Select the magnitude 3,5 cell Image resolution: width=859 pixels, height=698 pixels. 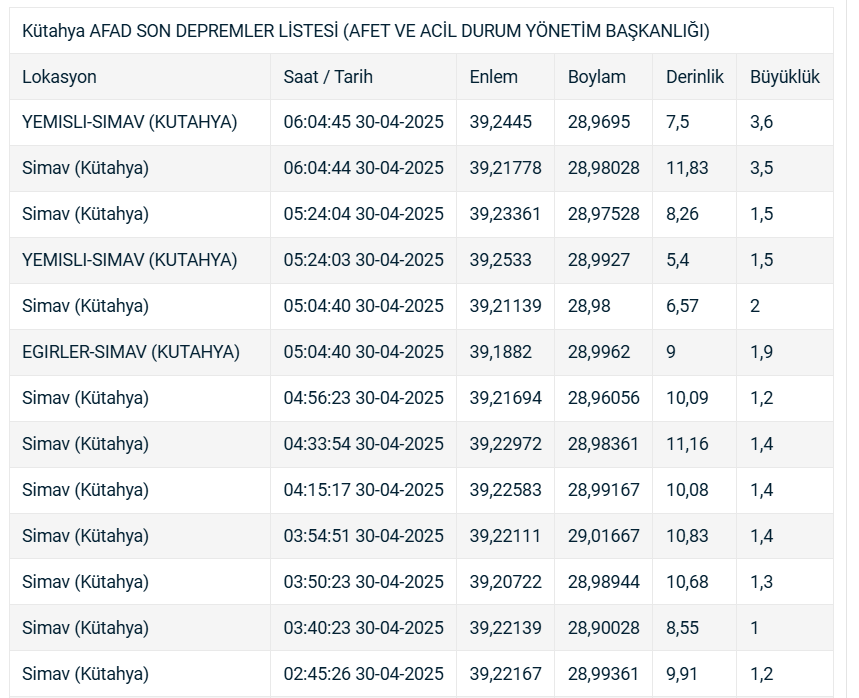coord(762,168)
